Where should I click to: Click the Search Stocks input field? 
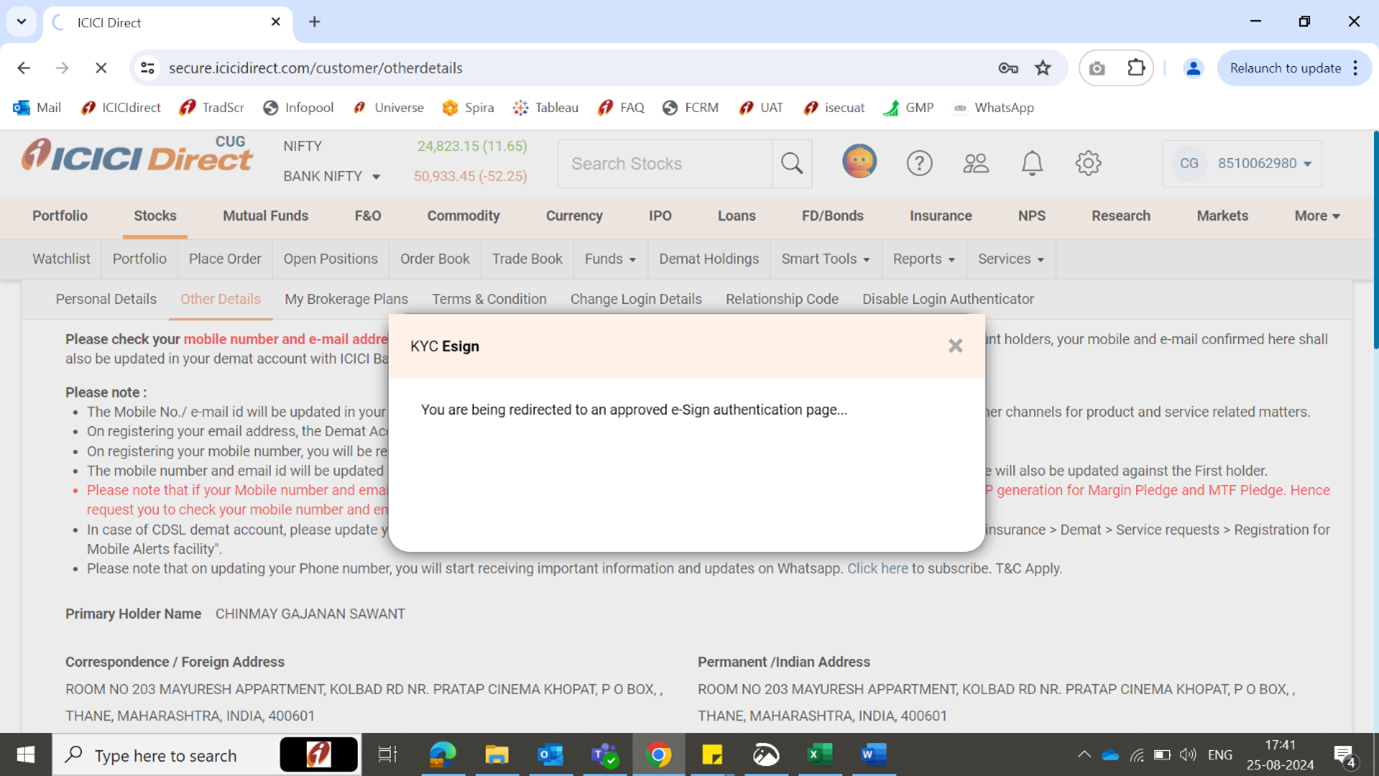[665, 164]
